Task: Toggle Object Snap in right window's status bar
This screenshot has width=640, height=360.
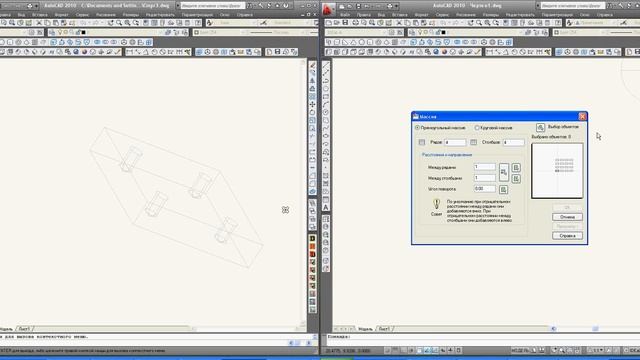Action: coord(419,350)
